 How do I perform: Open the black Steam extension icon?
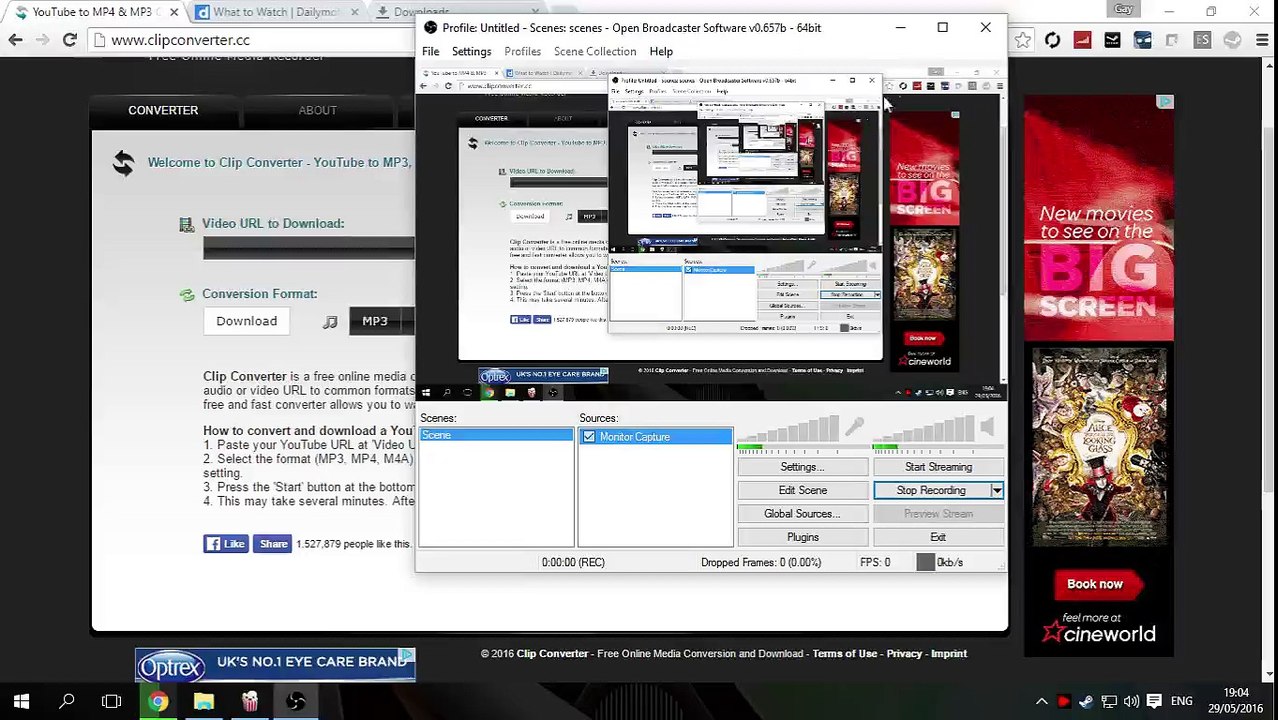coord(1112,40)
